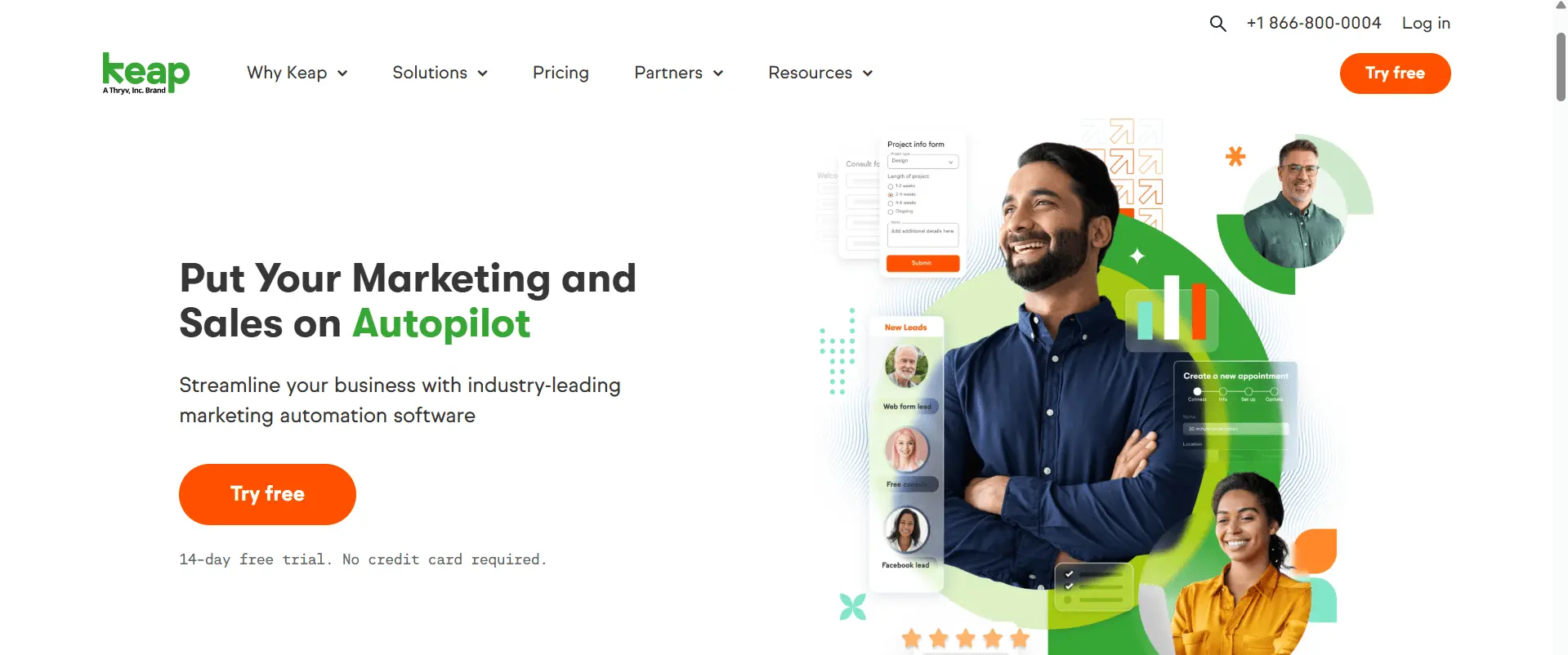The image size is (1568, 655).
Task: Click the header Try free button
Action: pyautogui.click(x=1395, y=74)
